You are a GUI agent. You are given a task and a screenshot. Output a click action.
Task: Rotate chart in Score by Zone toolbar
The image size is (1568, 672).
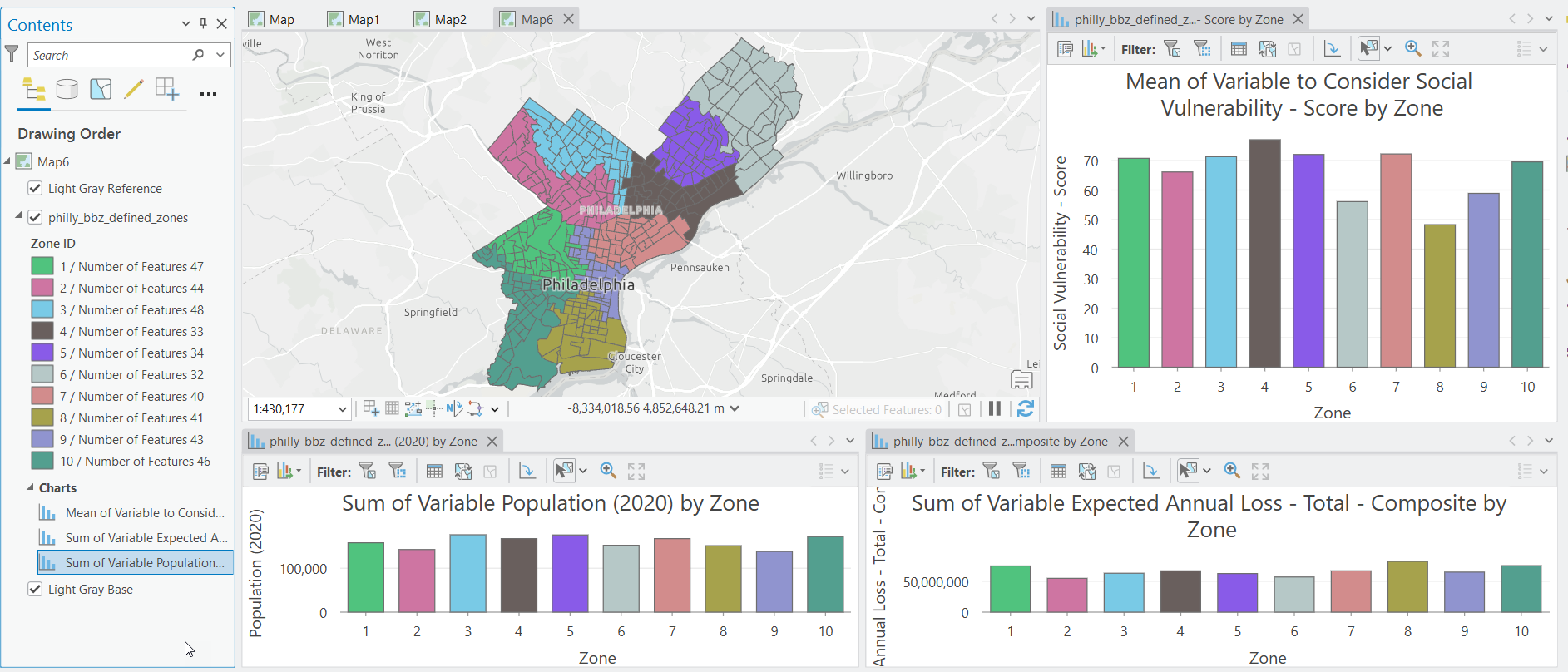[x=1332, y=49]
